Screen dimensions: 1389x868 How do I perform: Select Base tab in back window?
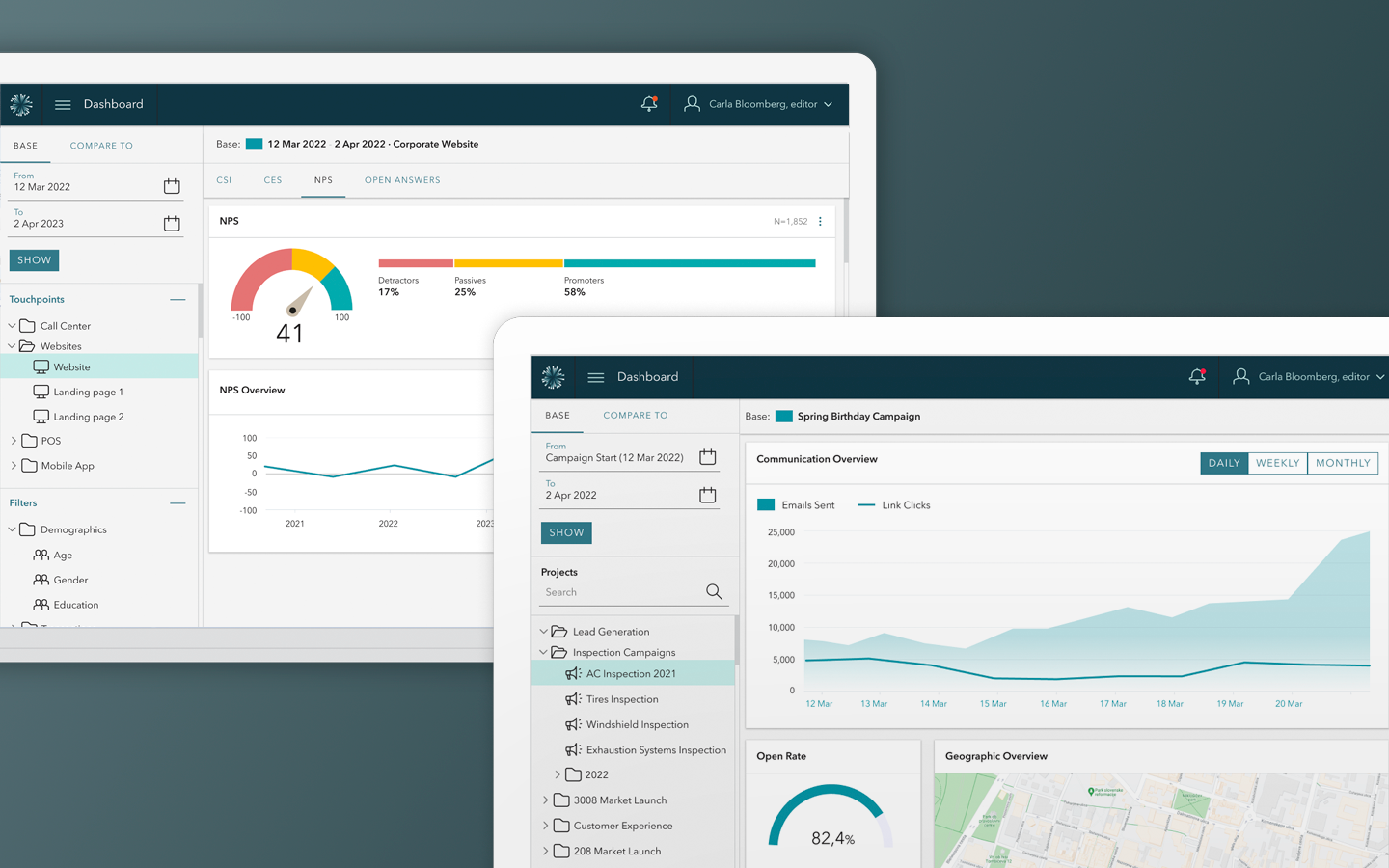tap(26, 146)
